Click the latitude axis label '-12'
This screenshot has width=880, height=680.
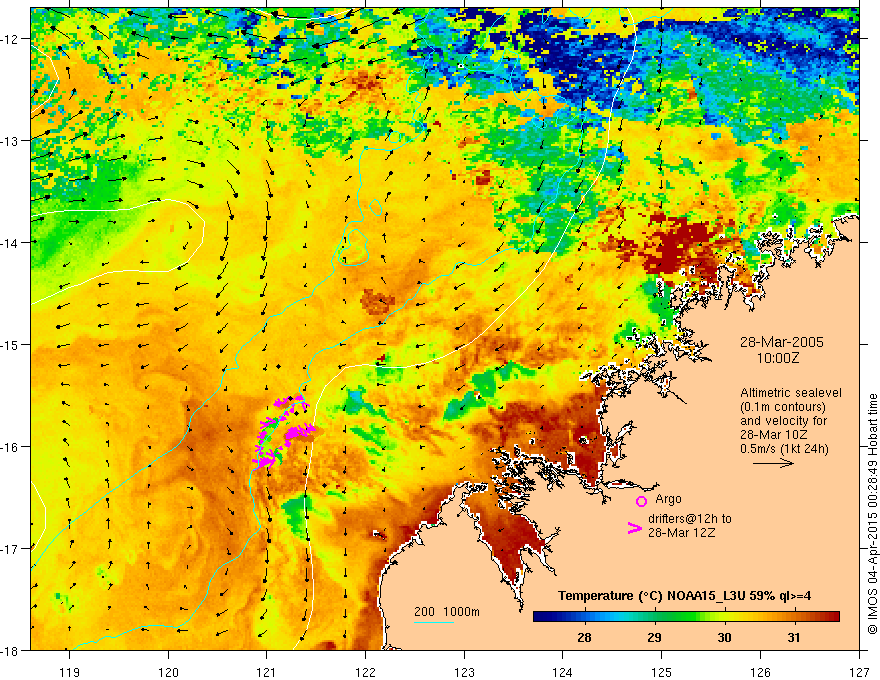pos(11,39)
